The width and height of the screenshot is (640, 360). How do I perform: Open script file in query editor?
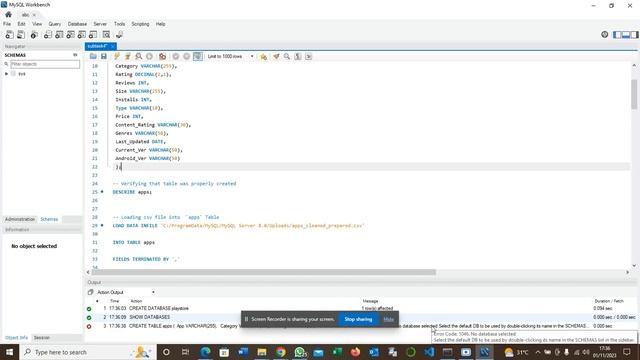point(93,56)
